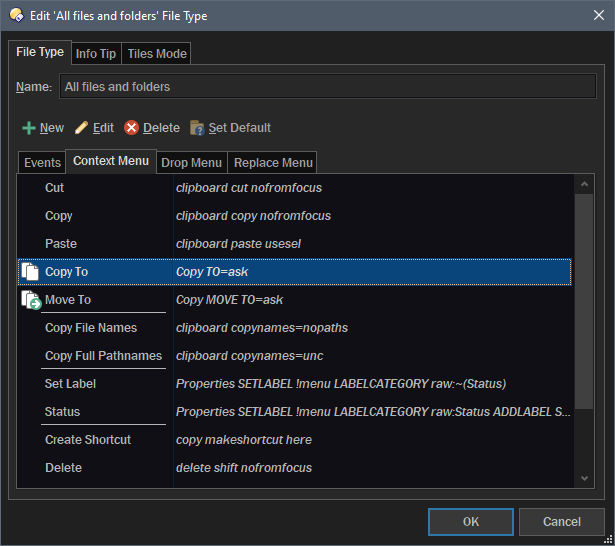Open the Tiles Mode tab
The image size is (615, 546).
click(x=157, y=54)
